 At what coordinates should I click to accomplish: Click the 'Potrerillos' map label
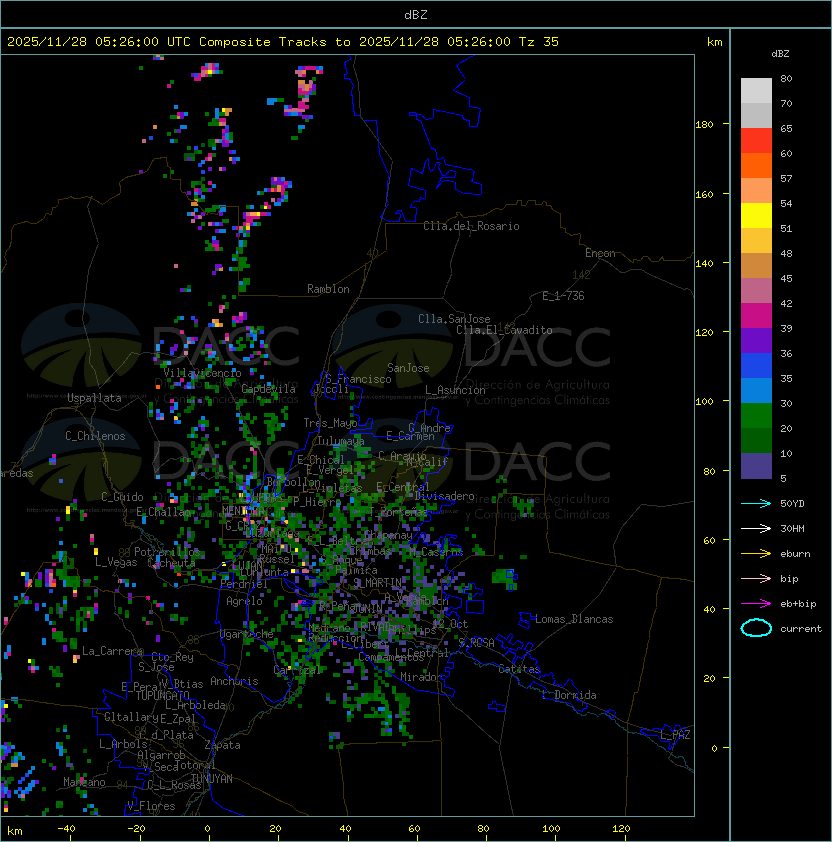pyautogui.click(x=167, y=552)
